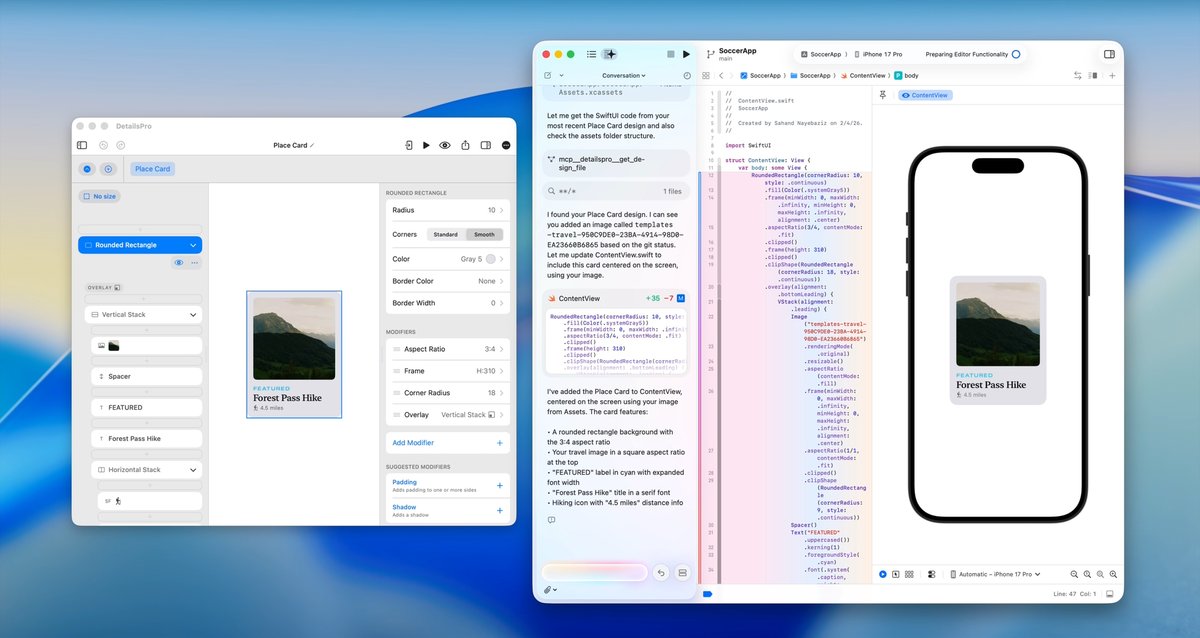Open conversation history clock icon
The image size is (1200, 638).
687,75
